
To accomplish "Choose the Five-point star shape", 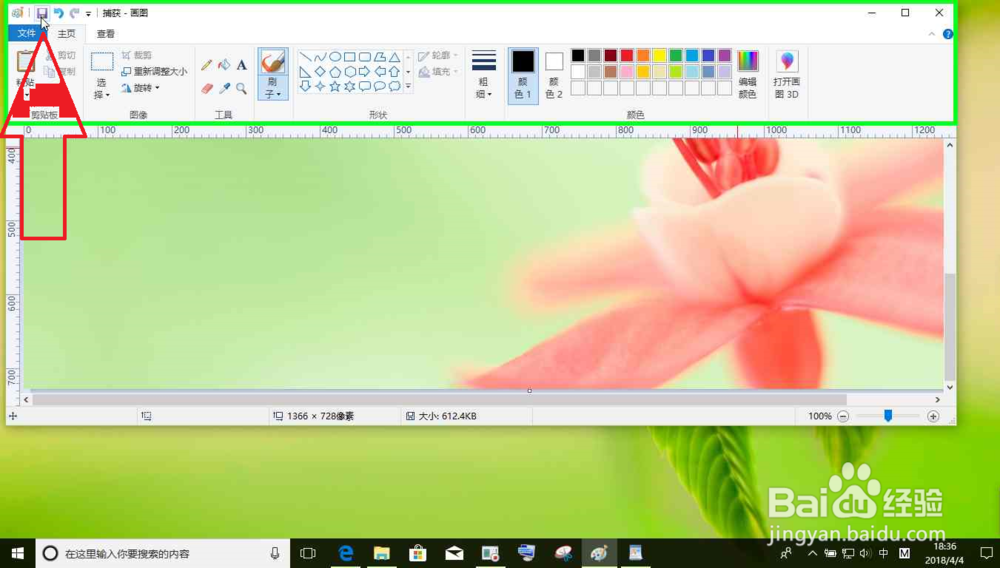I will click(x=335, y=86).
